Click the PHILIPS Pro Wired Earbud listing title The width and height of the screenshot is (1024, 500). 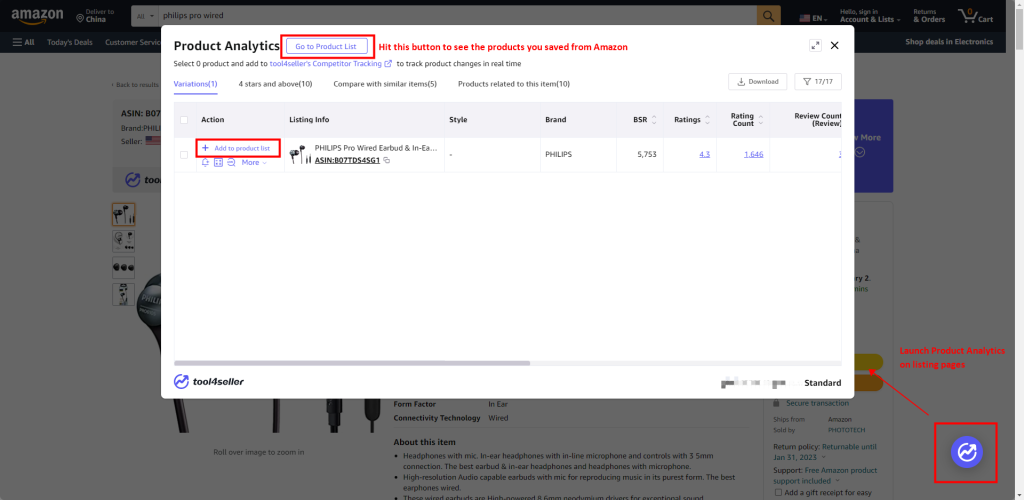coord(376,148)
